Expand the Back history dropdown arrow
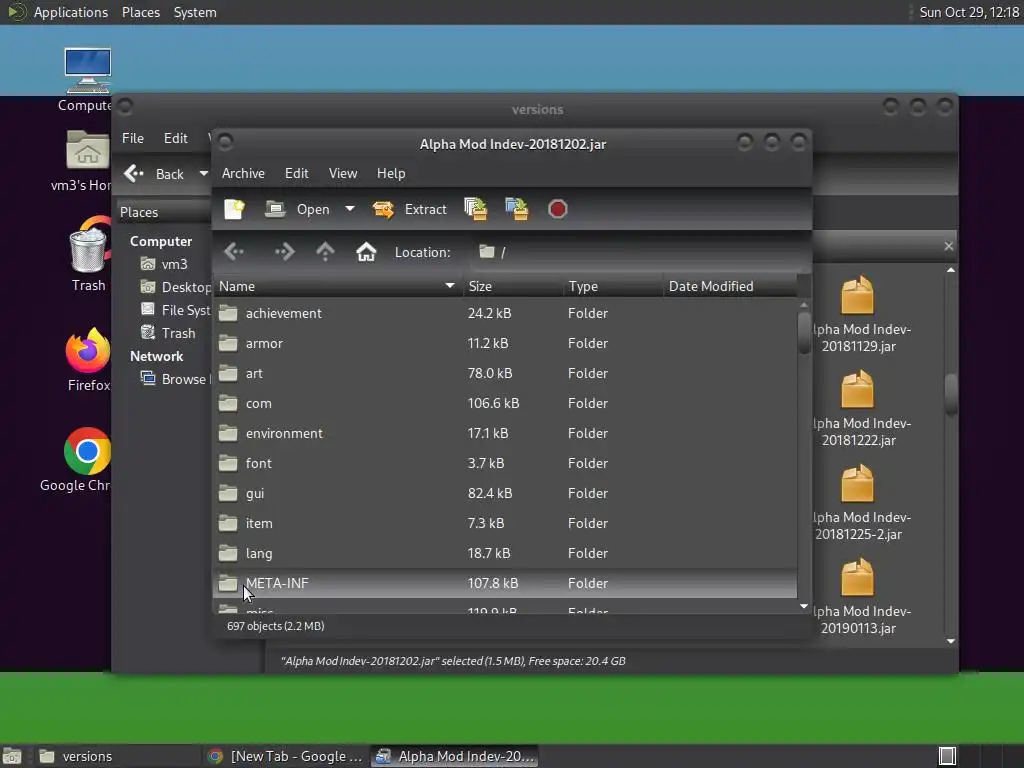 (x=203, y=174)
